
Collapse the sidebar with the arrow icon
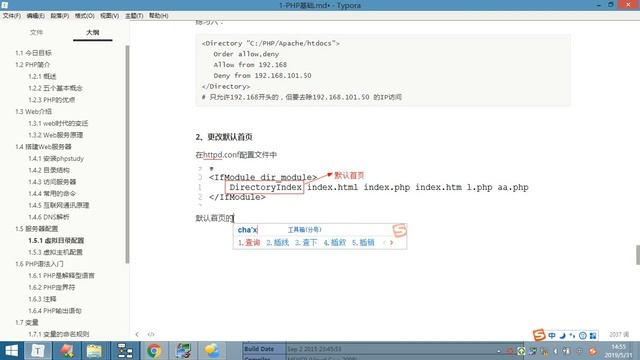137,334
